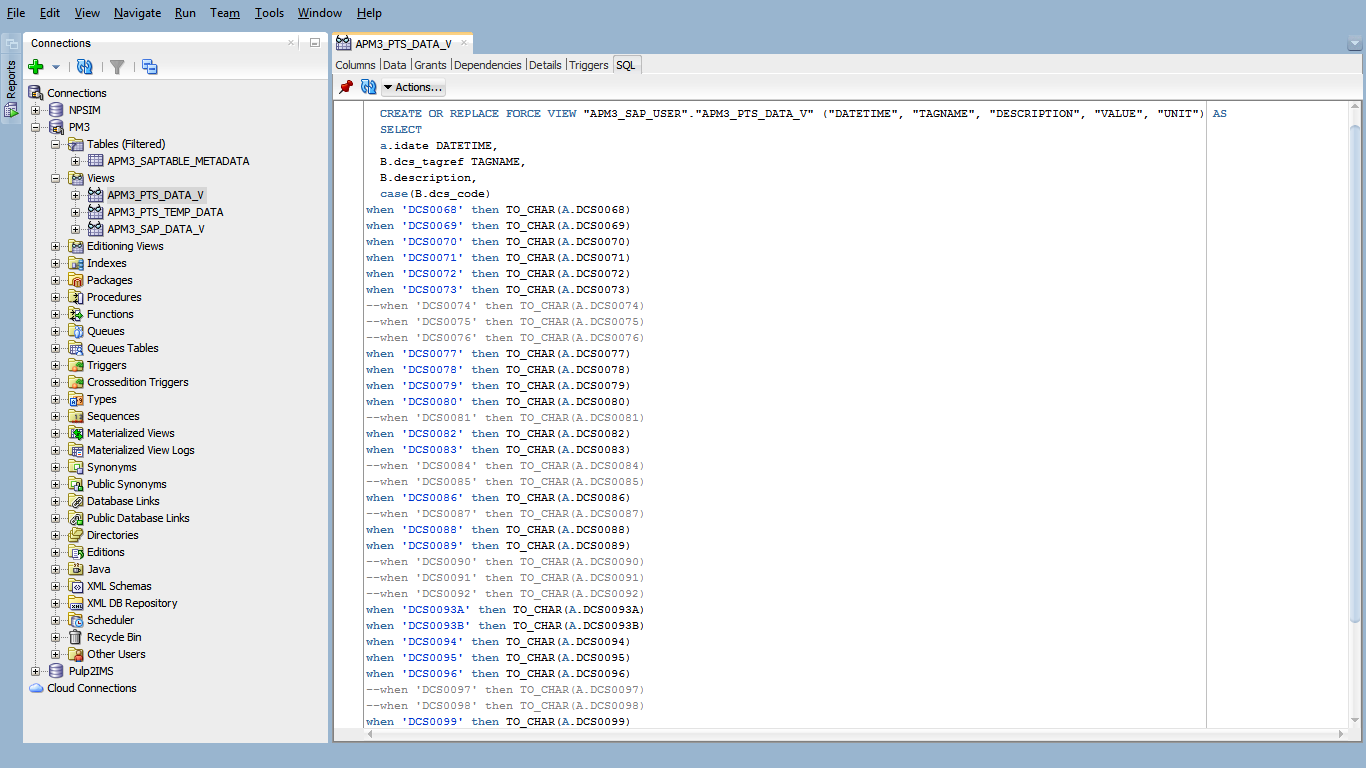Open the Schema Browser icon
Screen dimensions: 1366x768
(x=149, y=67)
